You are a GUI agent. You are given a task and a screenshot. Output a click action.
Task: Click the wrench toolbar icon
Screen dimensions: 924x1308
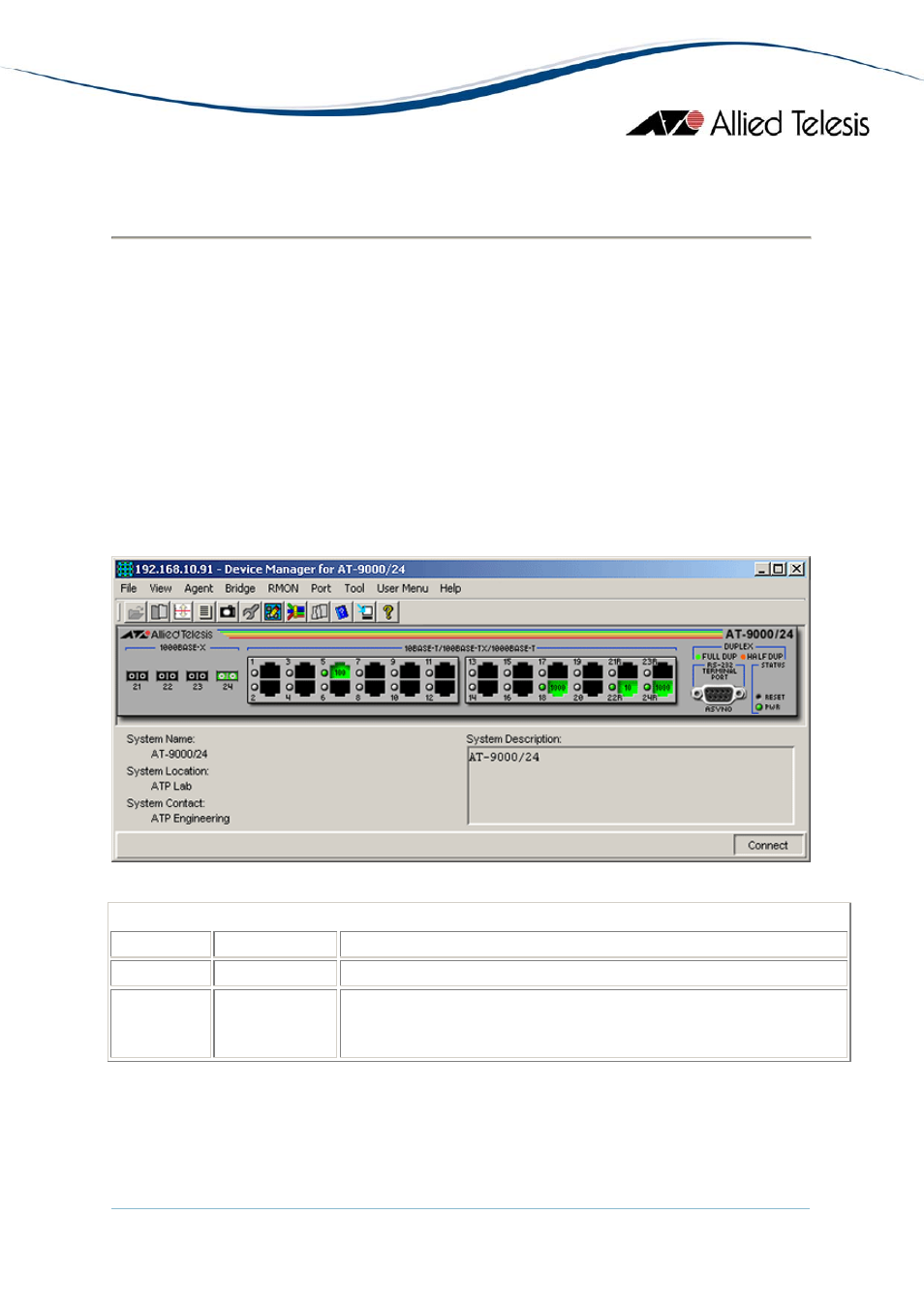coord(251,611)
